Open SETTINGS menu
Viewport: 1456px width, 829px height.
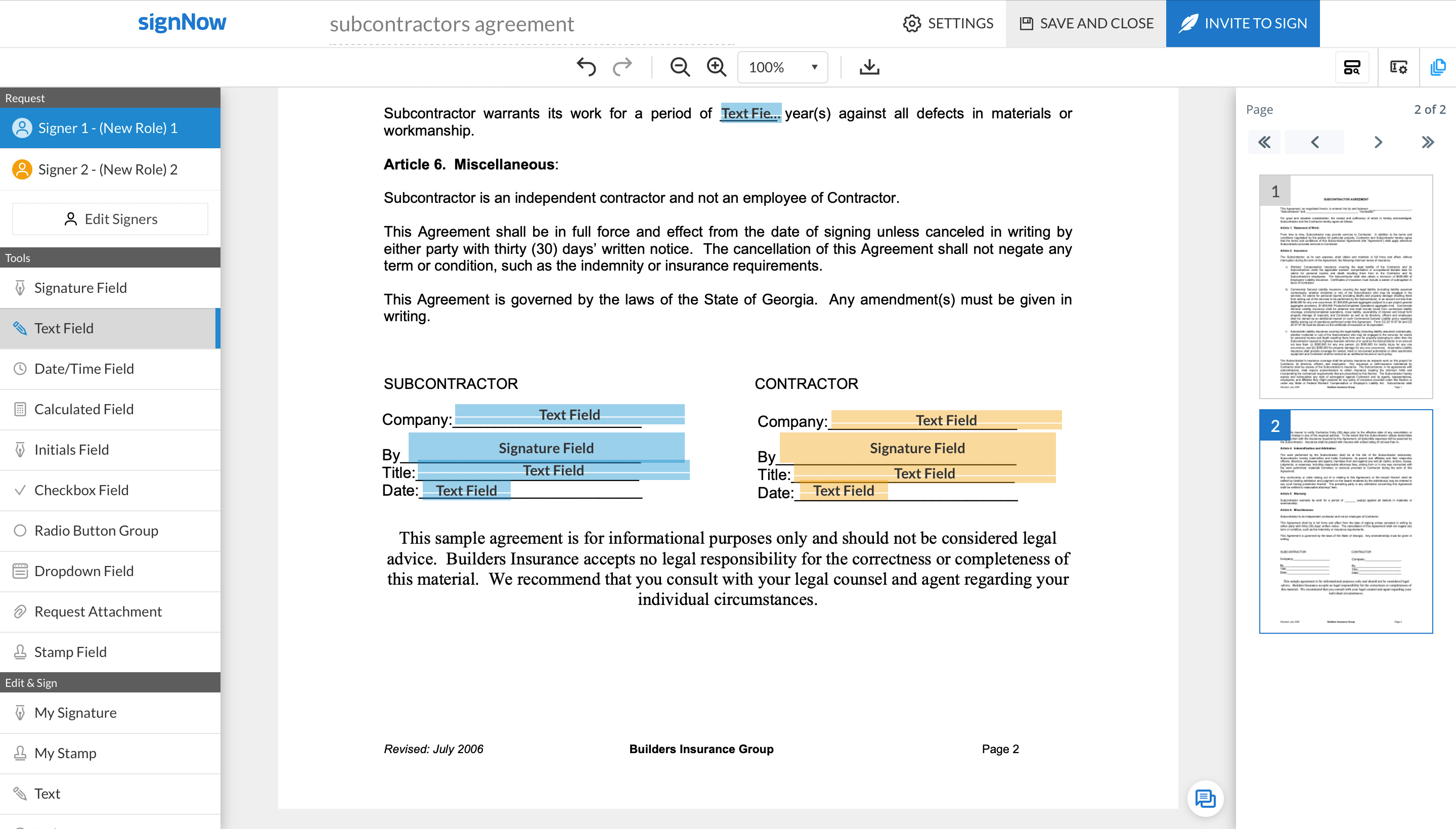pyautogui.click(x=947, y=22)
